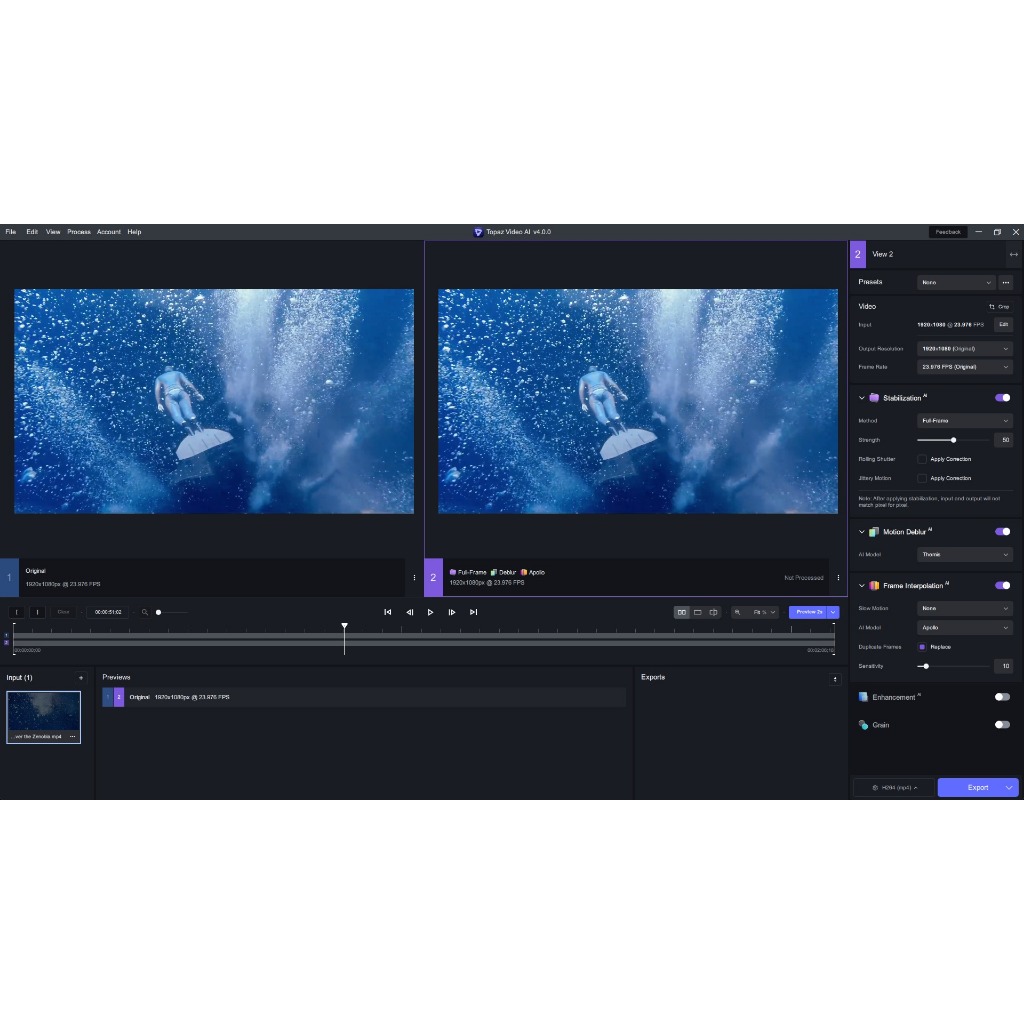Turn off the Stabilization toggle
Image resolution: width=1024 pixels, height=1024 pixels.
(x=1002, y=398)
